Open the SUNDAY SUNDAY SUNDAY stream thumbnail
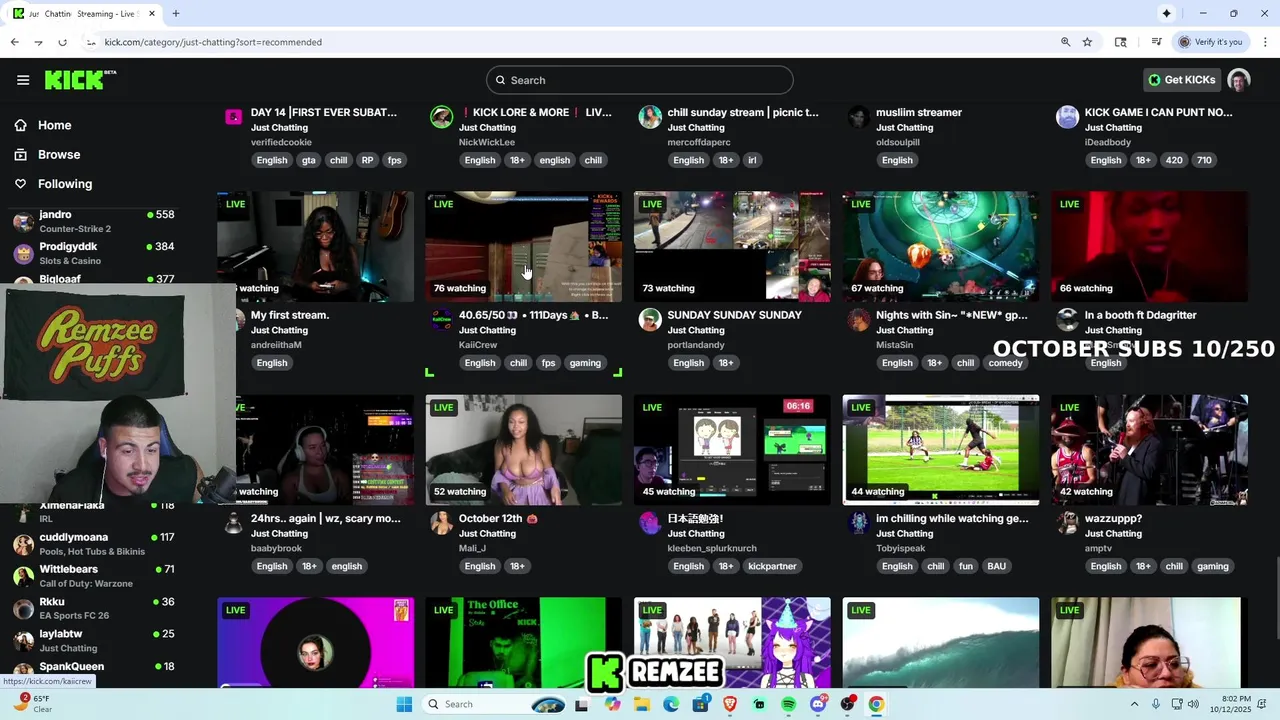Viewport: 1280px width, 720px height. tap(732, 247)
